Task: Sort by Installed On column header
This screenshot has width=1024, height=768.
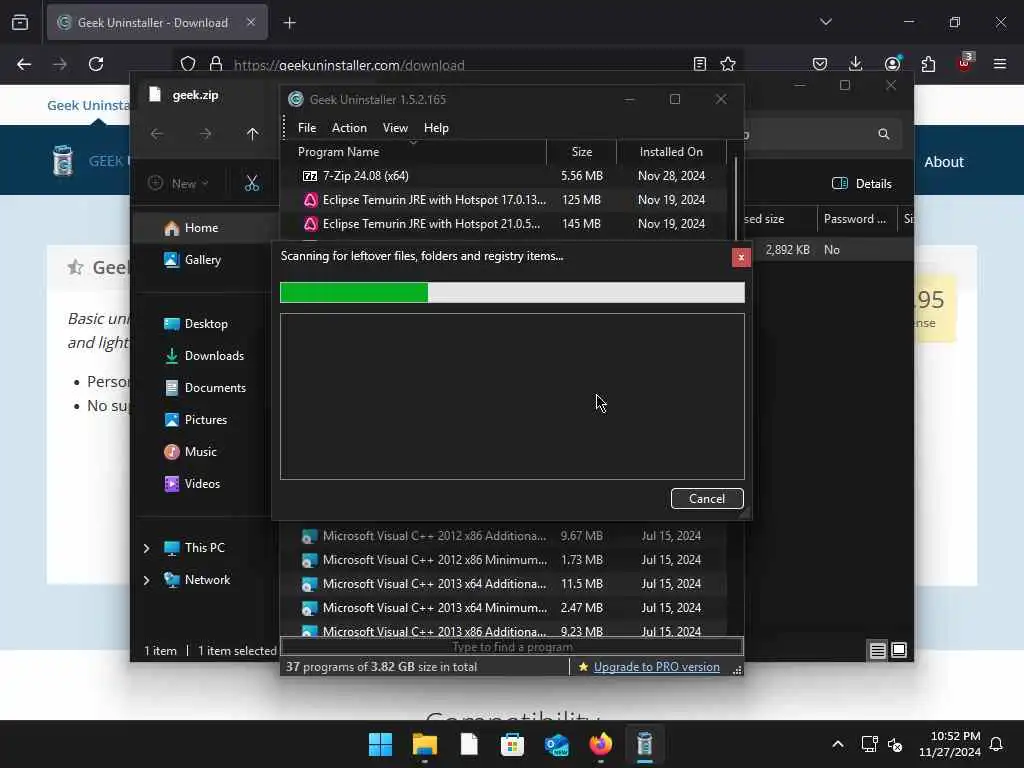Action: point(671,152)
